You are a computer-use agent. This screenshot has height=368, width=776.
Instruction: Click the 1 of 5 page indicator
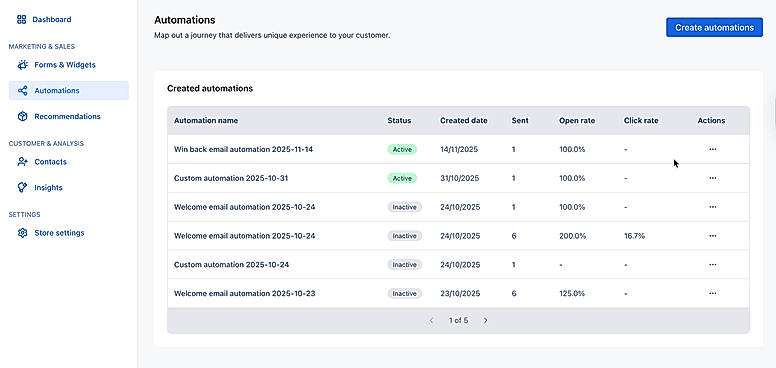point(458,321)
